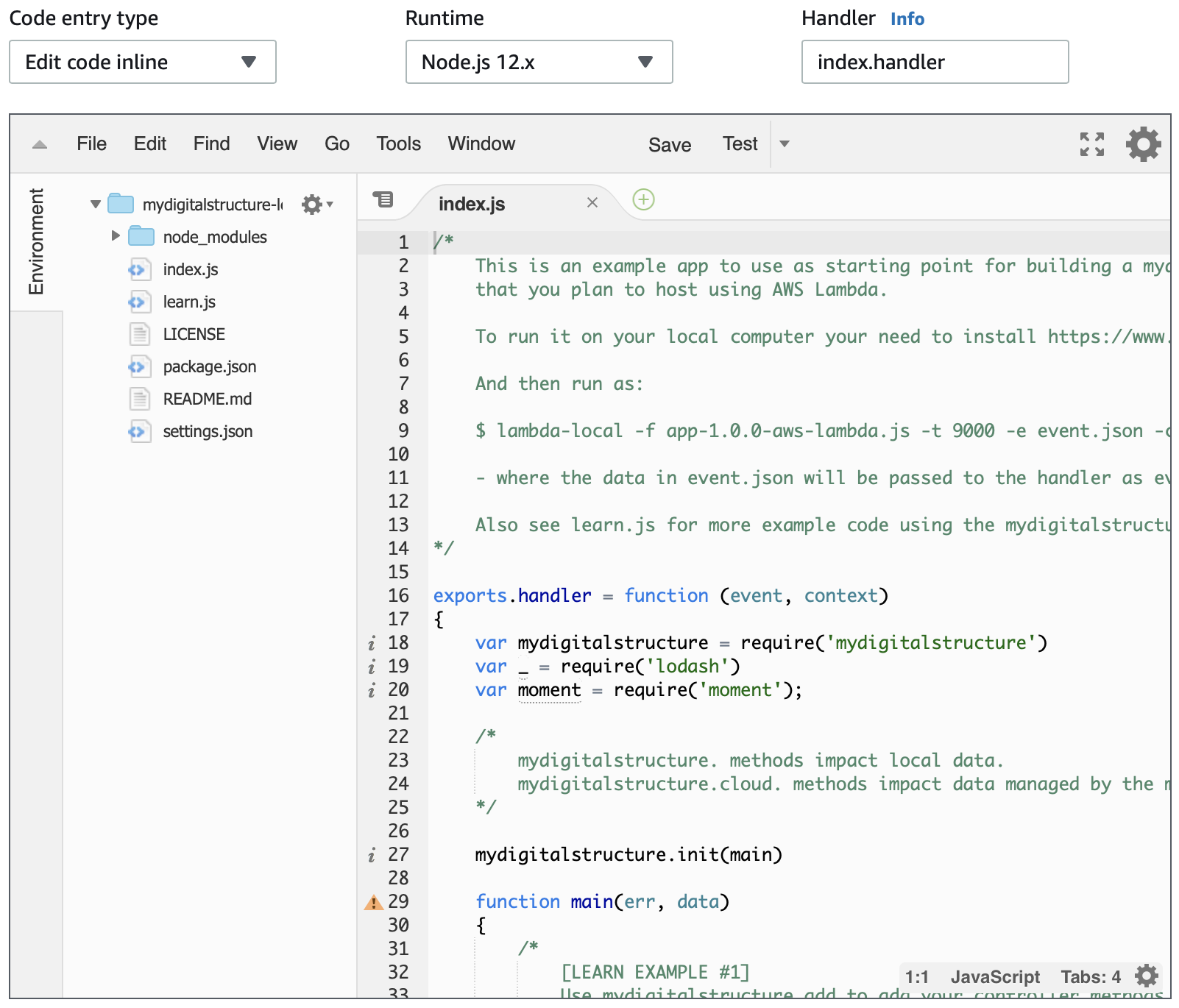Click the index.handler input field

[x=935, y=62]
